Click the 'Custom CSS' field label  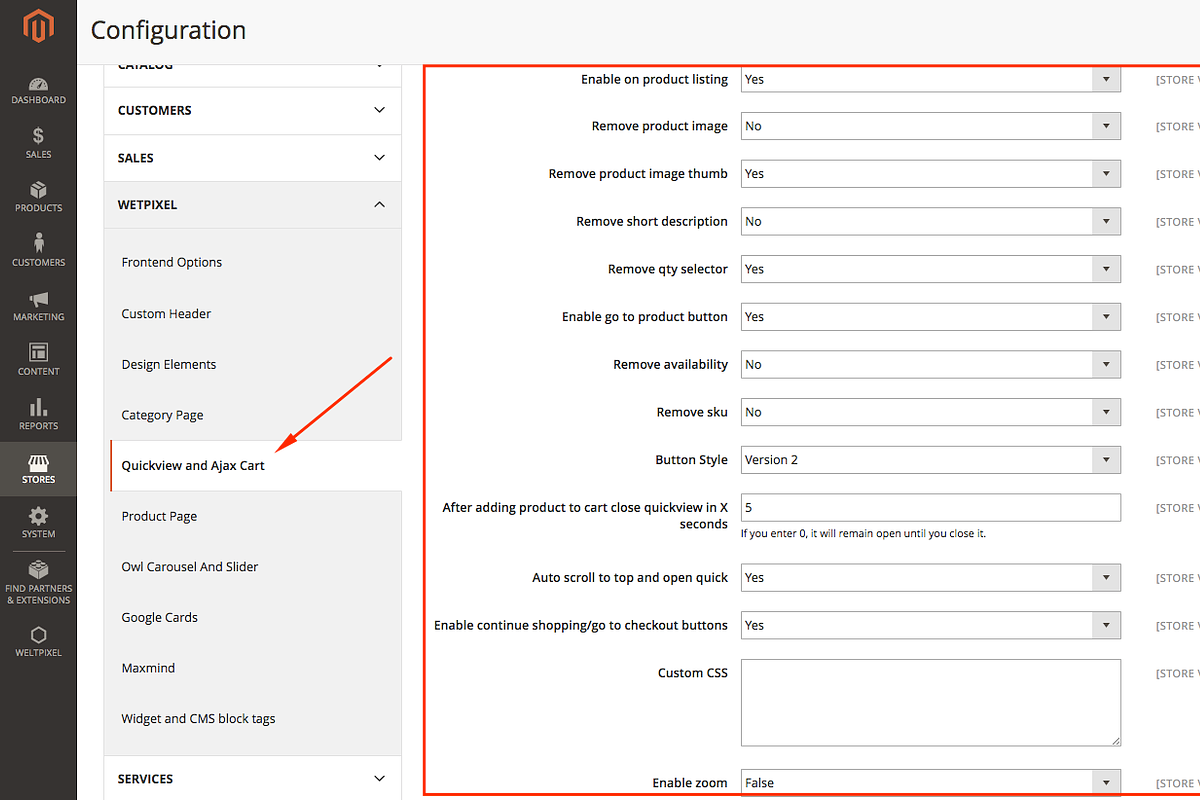(693, 673)
